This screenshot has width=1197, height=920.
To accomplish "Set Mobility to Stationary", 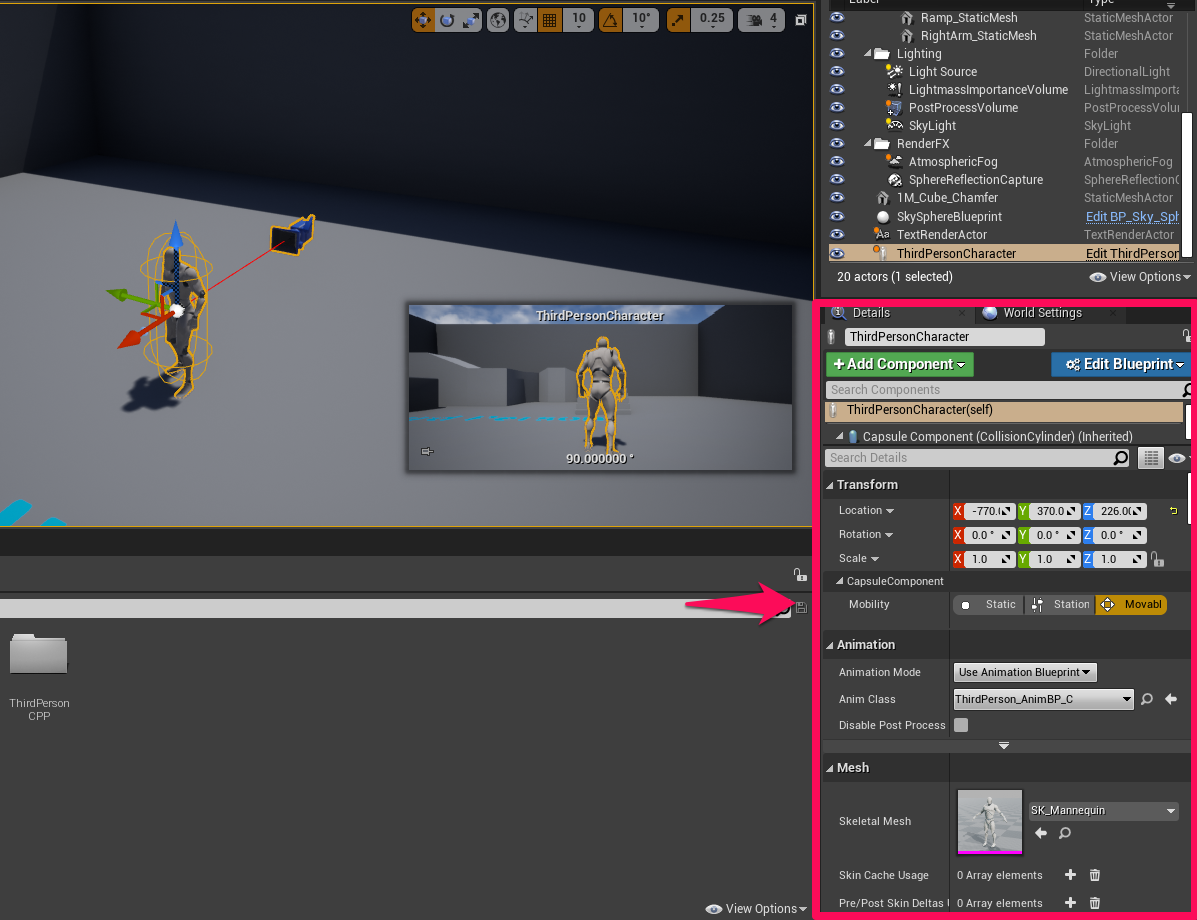I will pos(1060,605).
